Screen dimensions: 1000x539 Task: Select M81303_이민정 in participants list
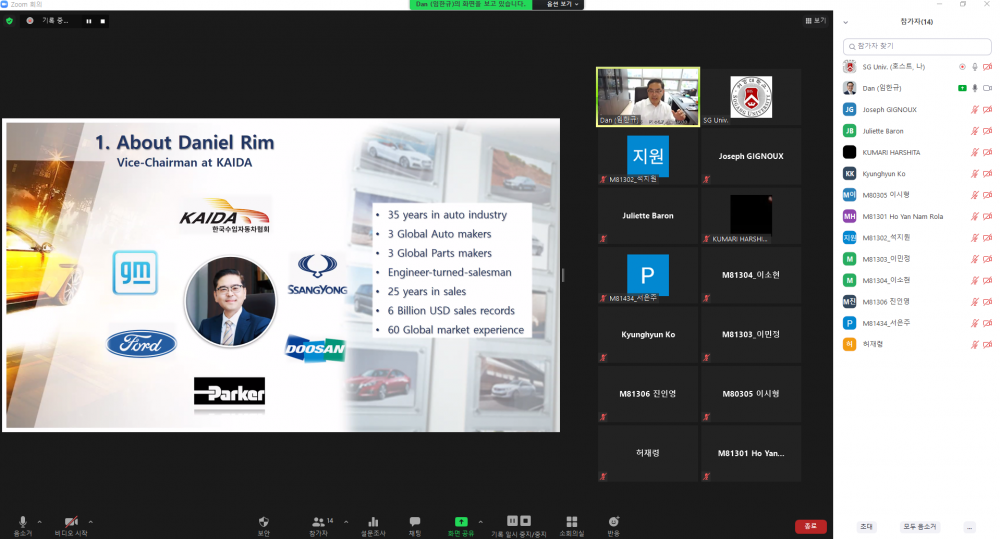pyautogui.click(x=917, y=259)
